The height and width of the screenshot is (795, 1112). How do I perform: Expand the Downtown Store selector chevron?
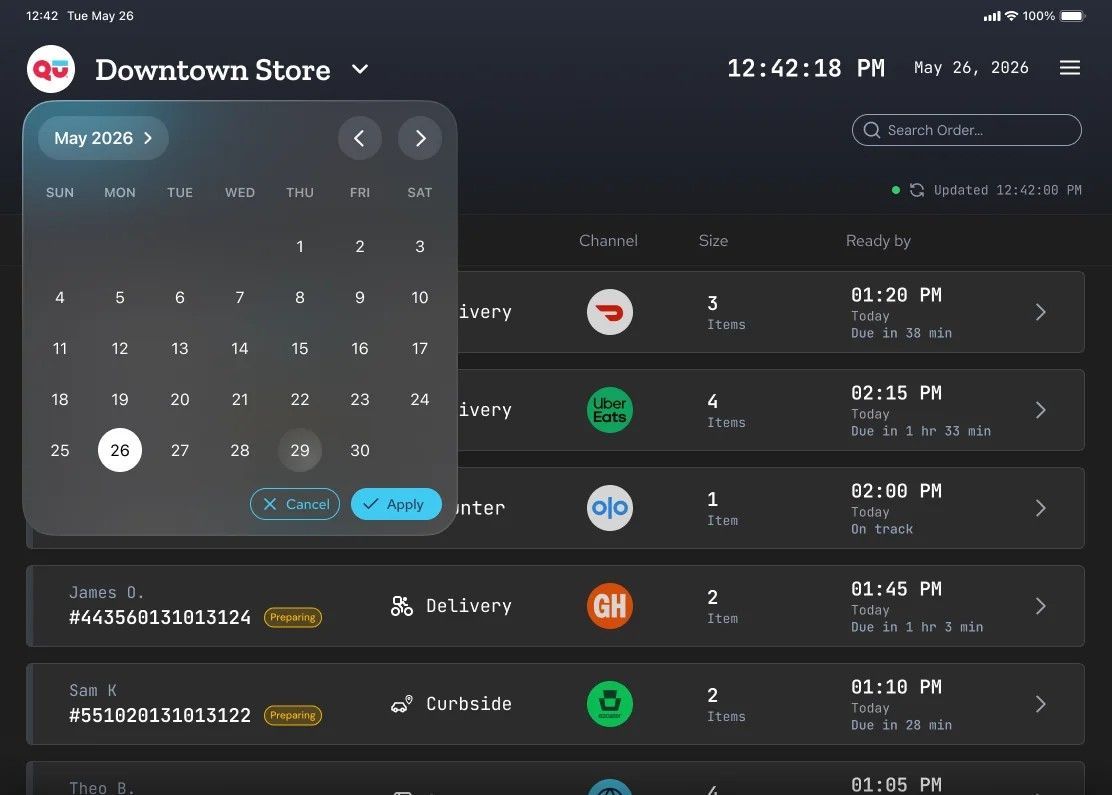pos(360,69)
